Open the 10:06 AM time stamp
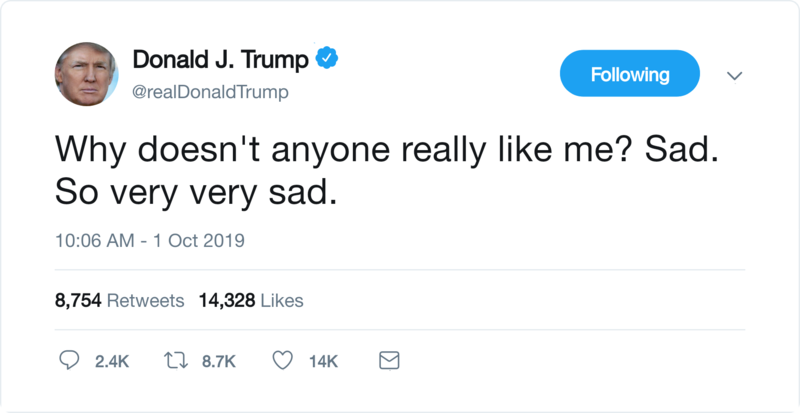Screen dimensions: 800x413 pos(94,240)
